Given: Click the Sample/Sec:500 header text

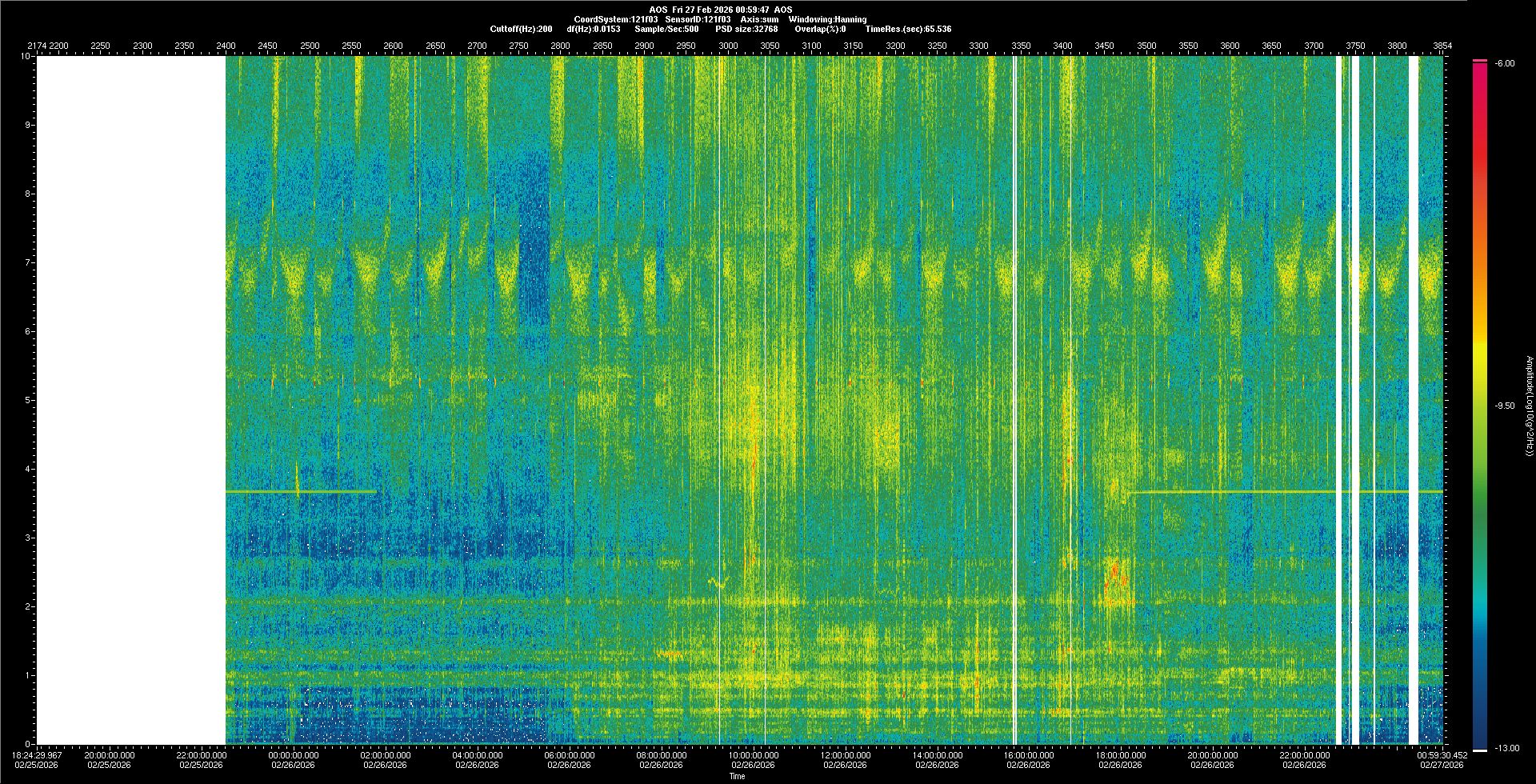Looking at the screenshot, I should (666, 29).
